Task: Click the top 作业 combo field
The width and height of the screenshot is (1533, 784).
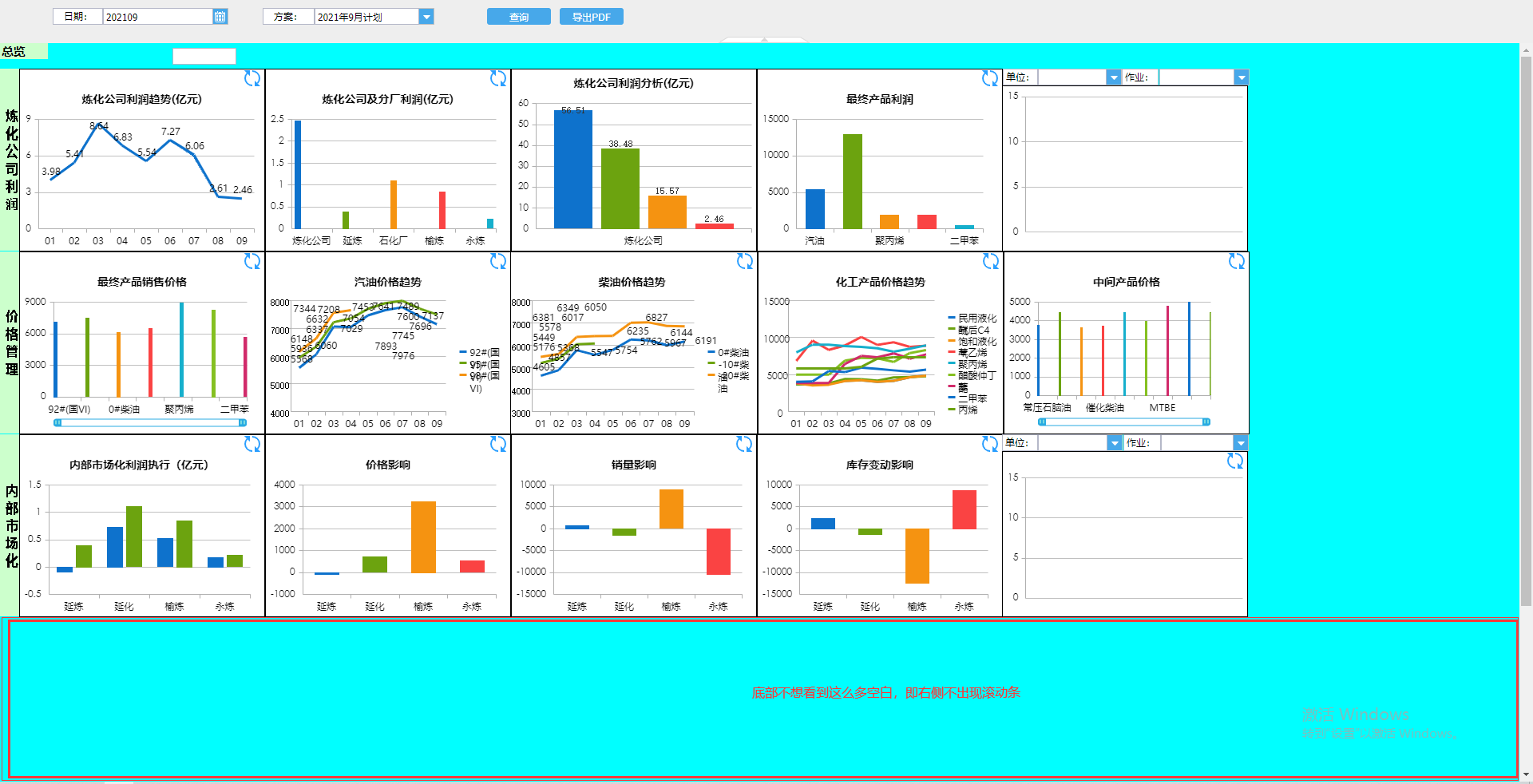Action: pyautogui.click(x=1196, y=77)
